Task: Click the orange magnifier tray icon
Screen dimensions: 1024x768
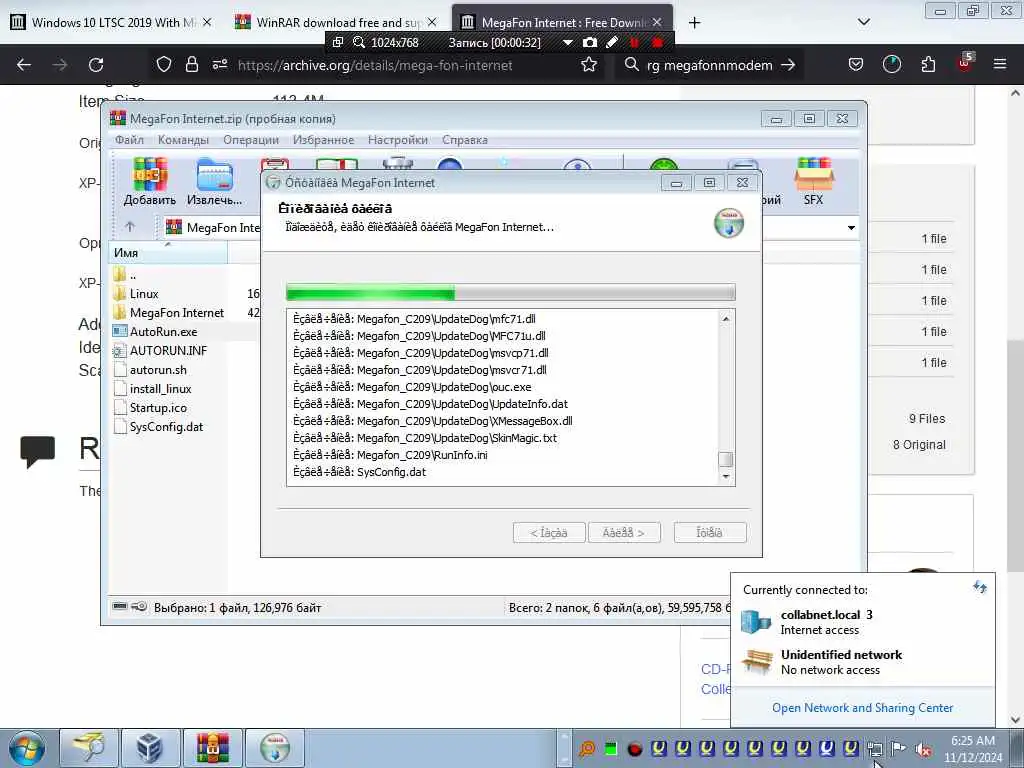Action: point(587,749)
